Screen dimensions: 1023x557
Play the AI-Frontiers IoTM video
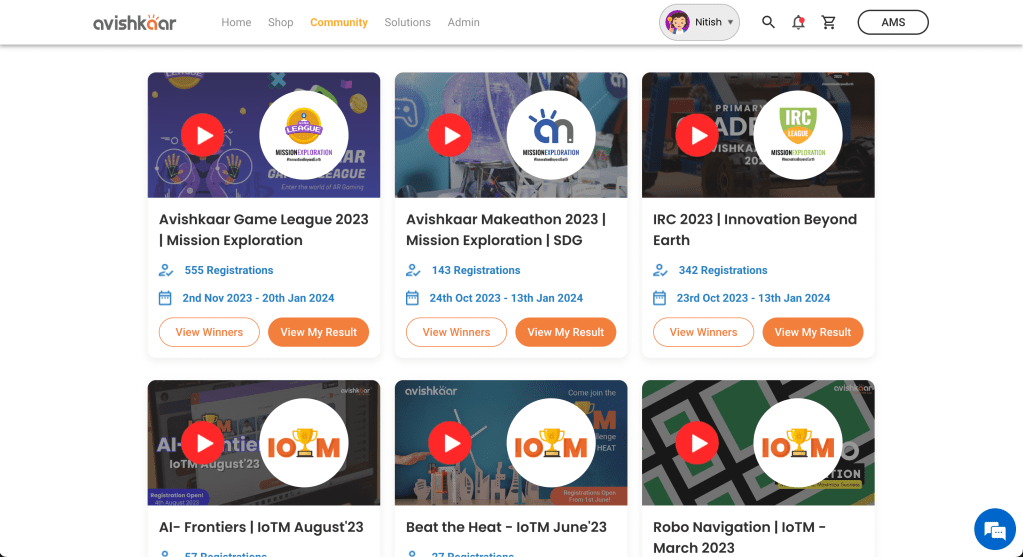pyautogui.click(x=203, y=442)
